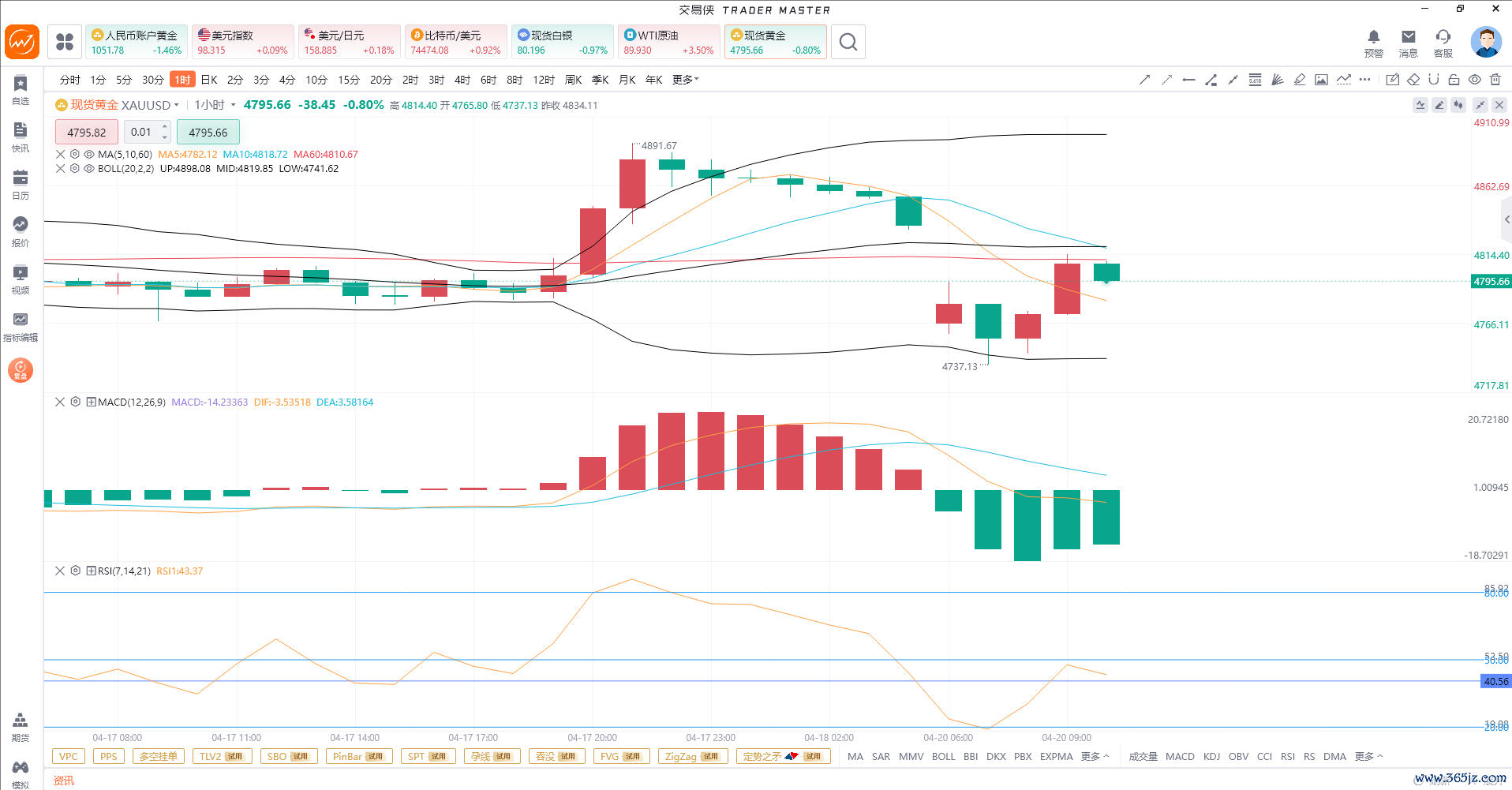The height and width of the screenshot is (790, 1512).
Task: Delete all drawings with trash icon
Action: (x=1495, y=80)
